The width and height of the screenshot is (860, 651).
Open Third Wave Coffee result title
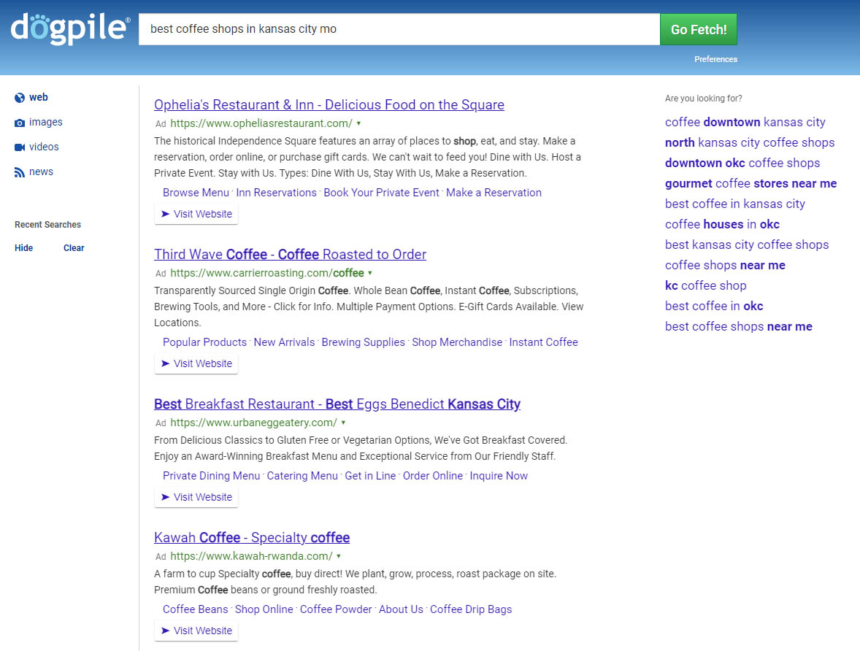[290, 254]
